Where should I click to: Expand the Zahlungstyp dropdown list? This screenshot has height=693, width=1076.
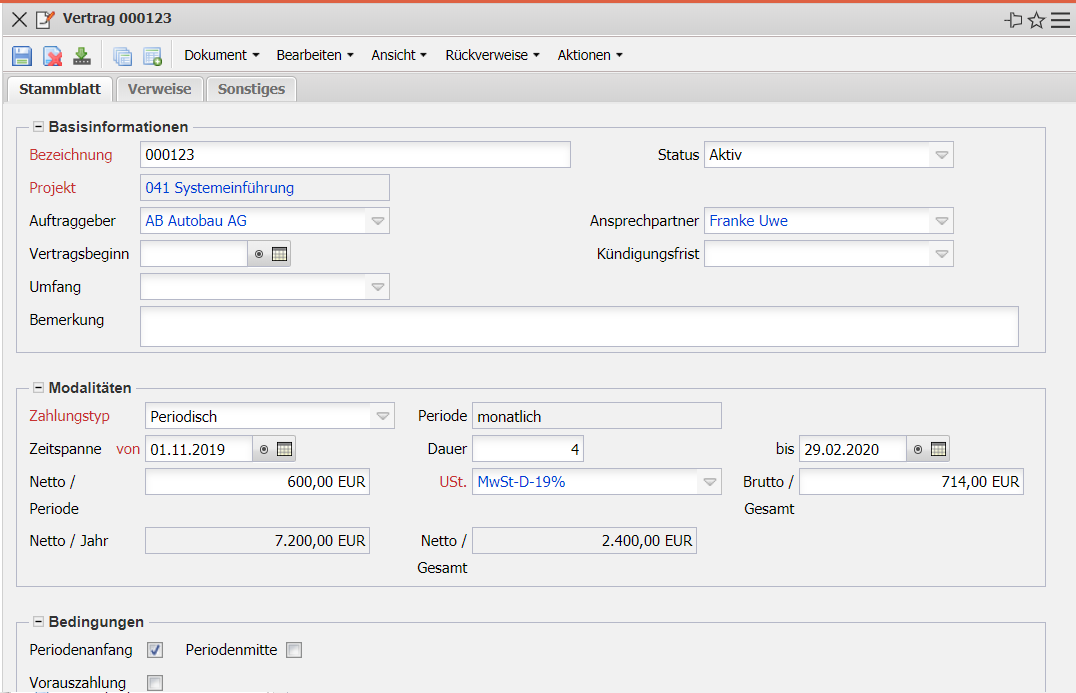[380, 416]
